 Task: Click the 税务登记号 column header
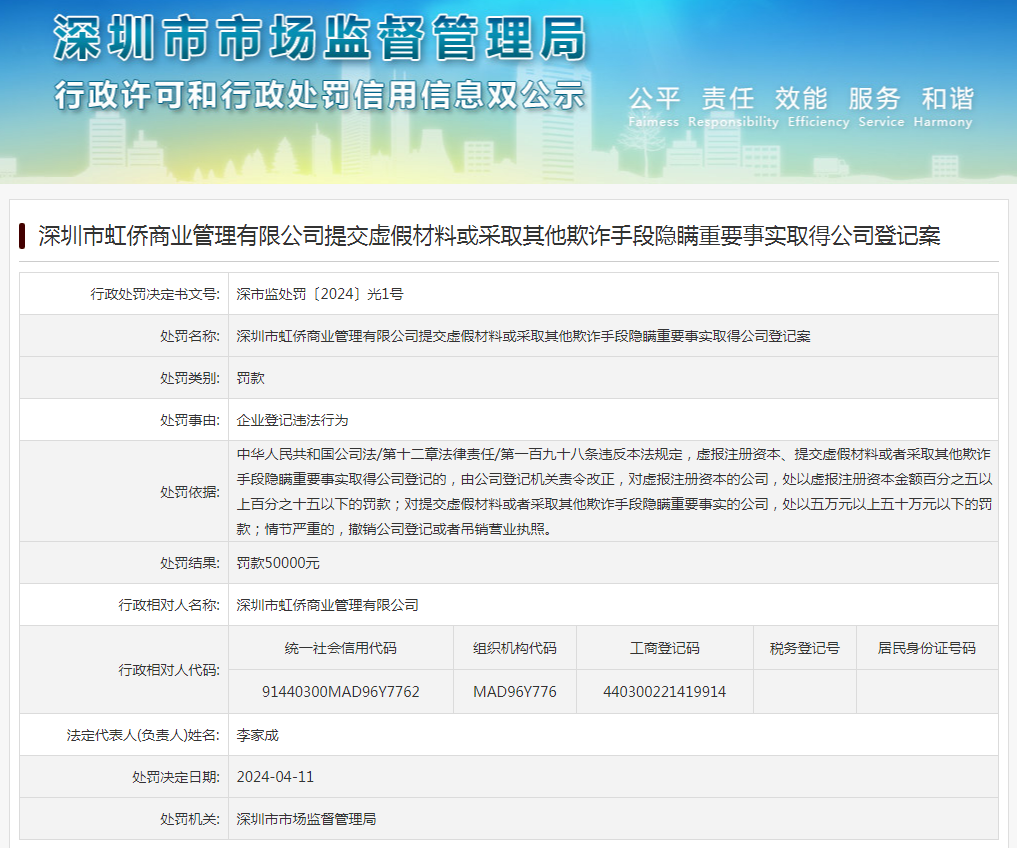click(x=804, y=648)
